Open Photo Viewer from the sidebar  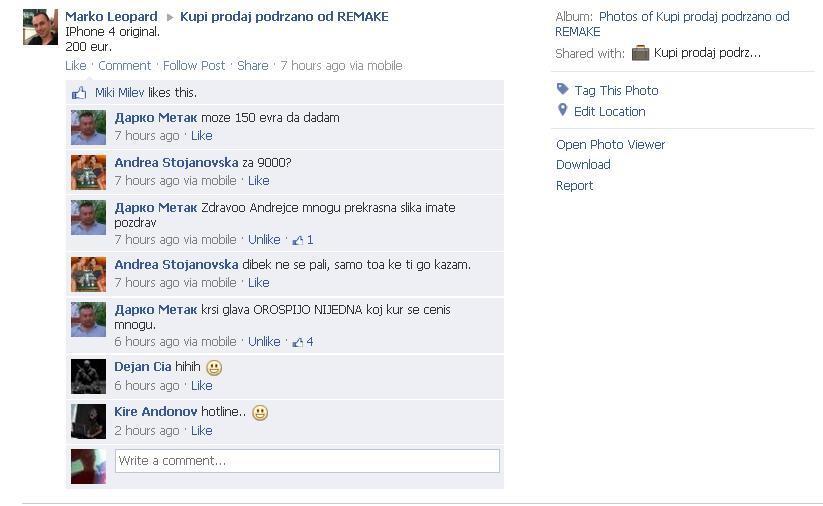click(x=610, y=144)
